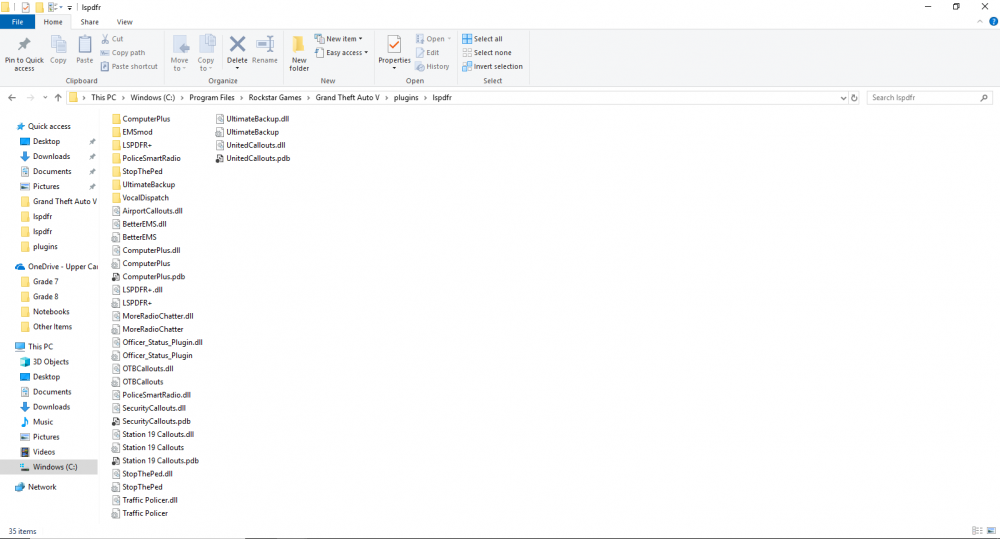The height and width of the screenshot is (539, 1000).
Task: Select Videos under This PC
Action: click(x=44, y=452)
